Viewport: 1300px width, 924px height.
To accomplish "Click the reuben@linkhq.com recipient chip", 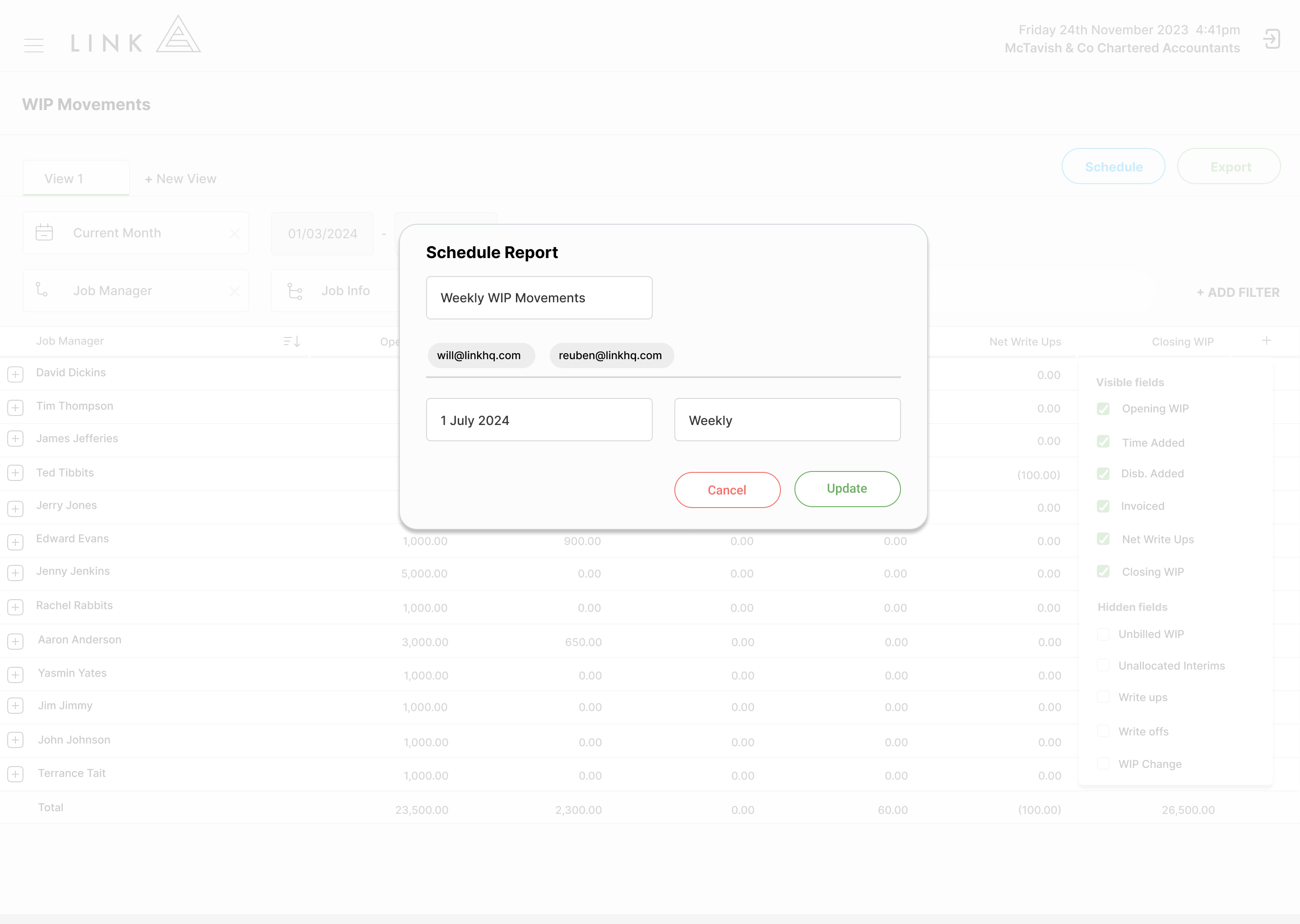I will (612, 355).
